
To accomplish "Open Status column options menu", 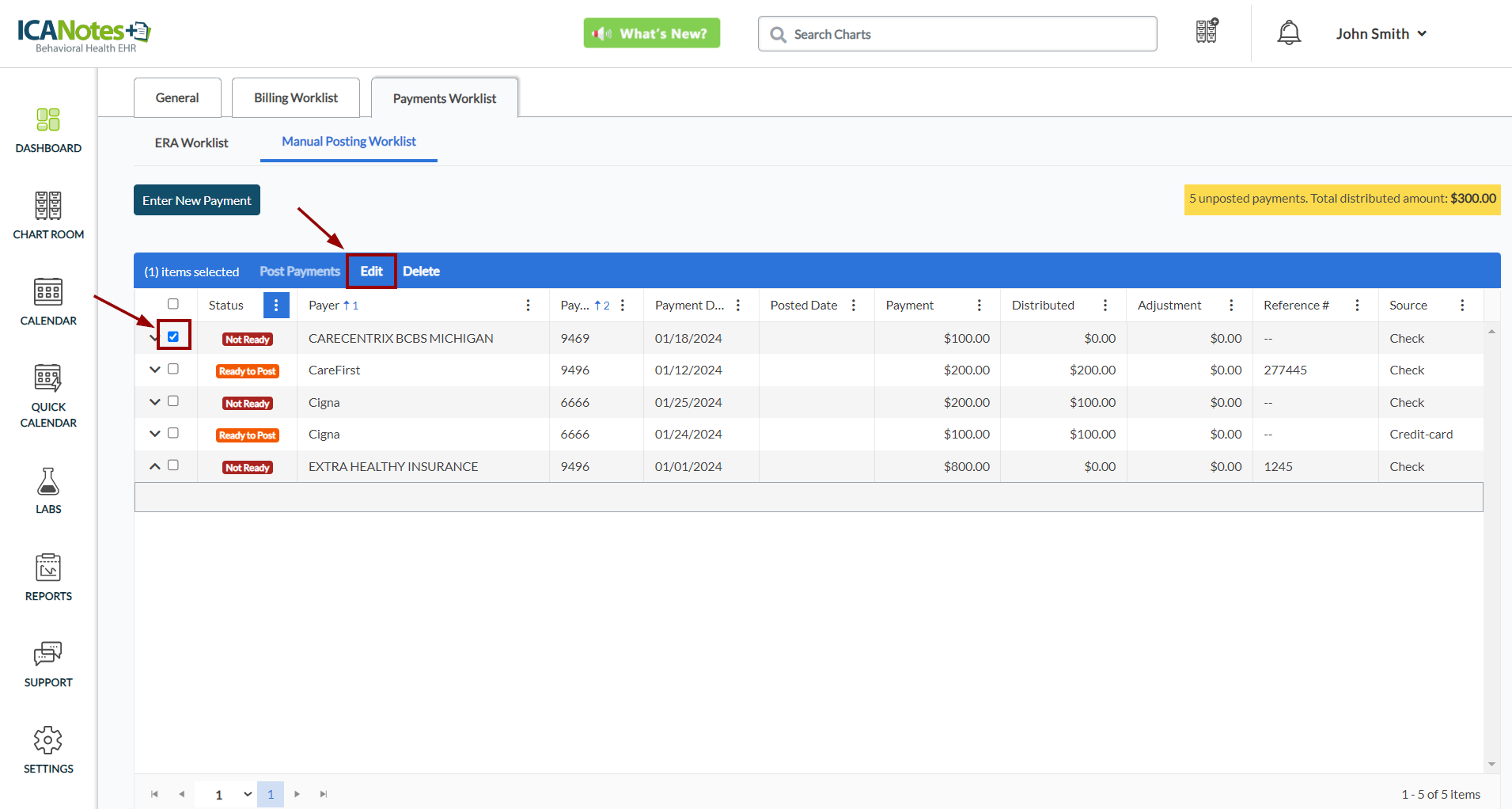I will coord(276,306).
